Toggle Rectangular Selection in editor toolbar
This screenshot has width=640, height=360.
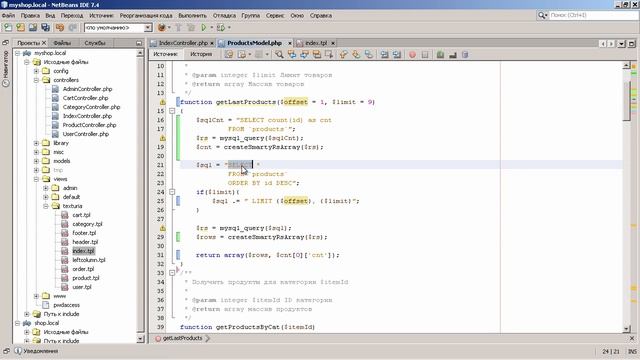[329, 54]
